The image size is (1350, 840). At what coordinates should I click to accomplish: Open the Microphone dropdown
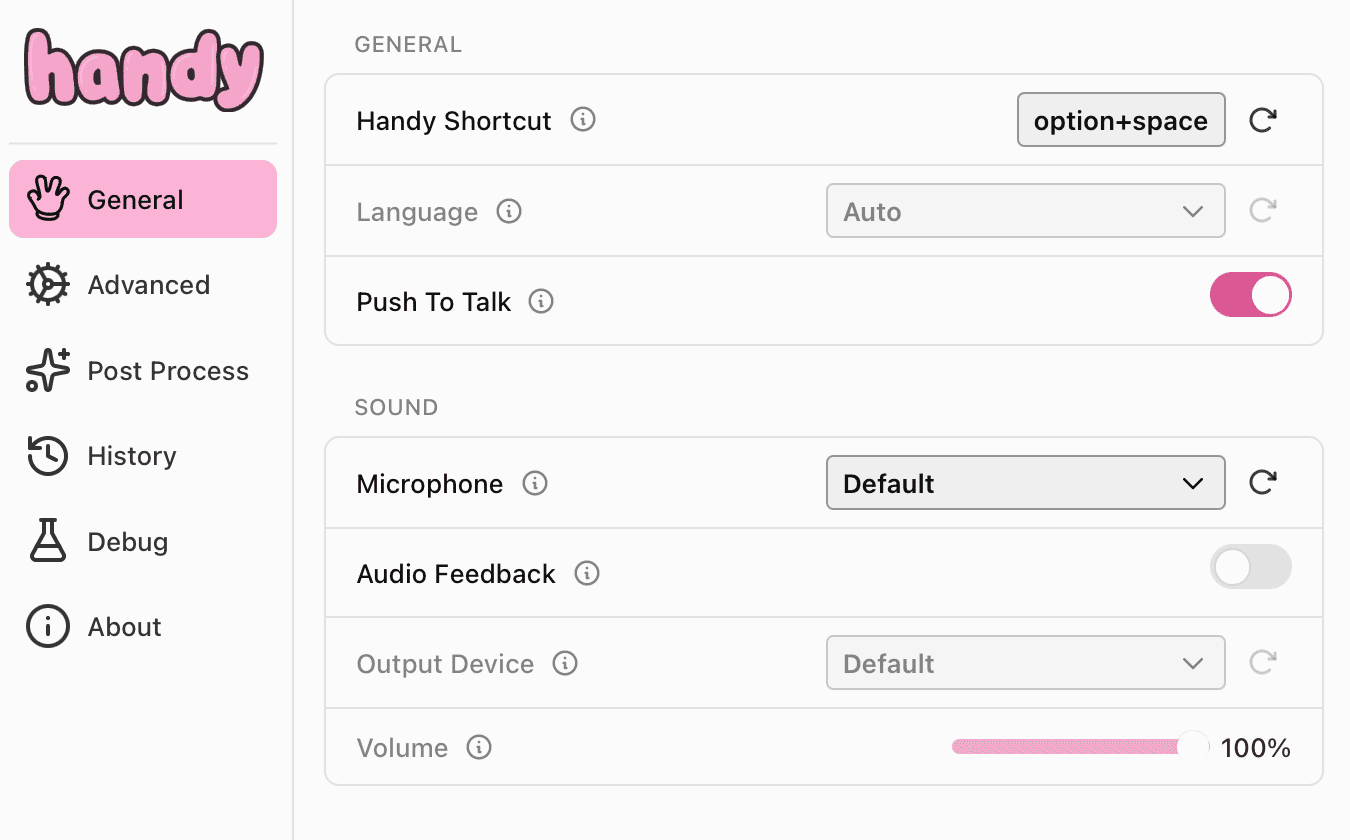click(1025, 483)
